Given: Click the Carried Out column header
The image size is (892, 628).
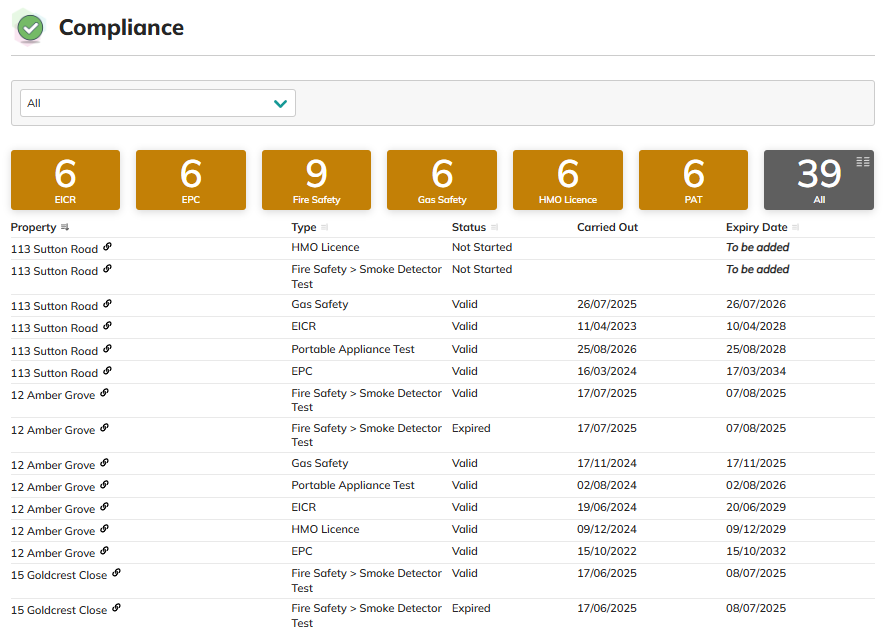Looking at the screenshot, I should (x=607, y=228).
